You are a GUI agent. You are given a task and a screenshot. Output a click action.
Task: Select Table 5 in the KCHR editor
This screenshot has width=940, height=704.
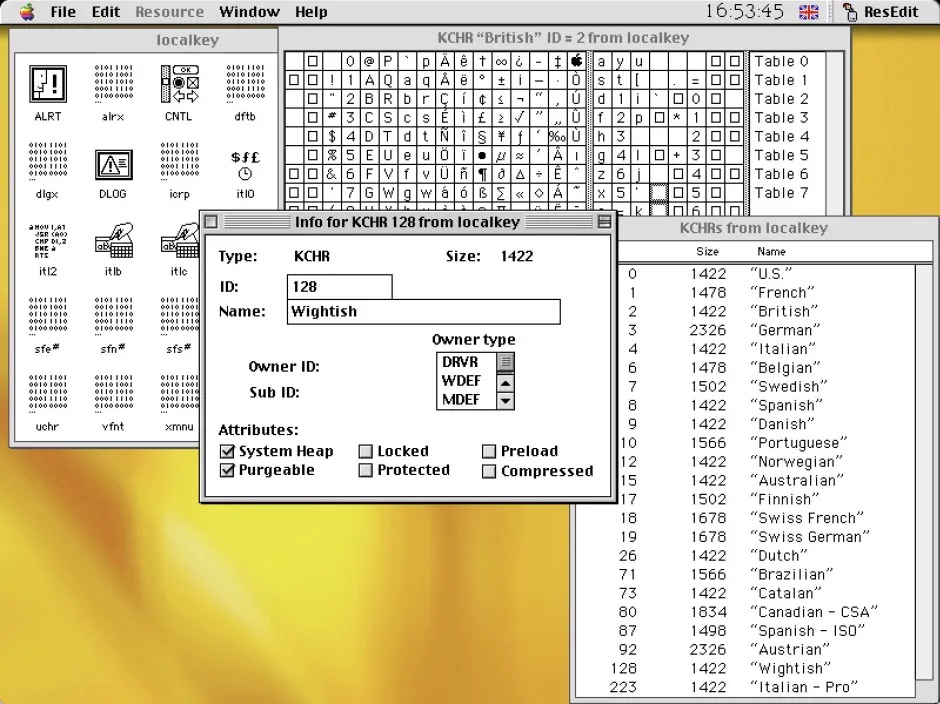(781, 155)
